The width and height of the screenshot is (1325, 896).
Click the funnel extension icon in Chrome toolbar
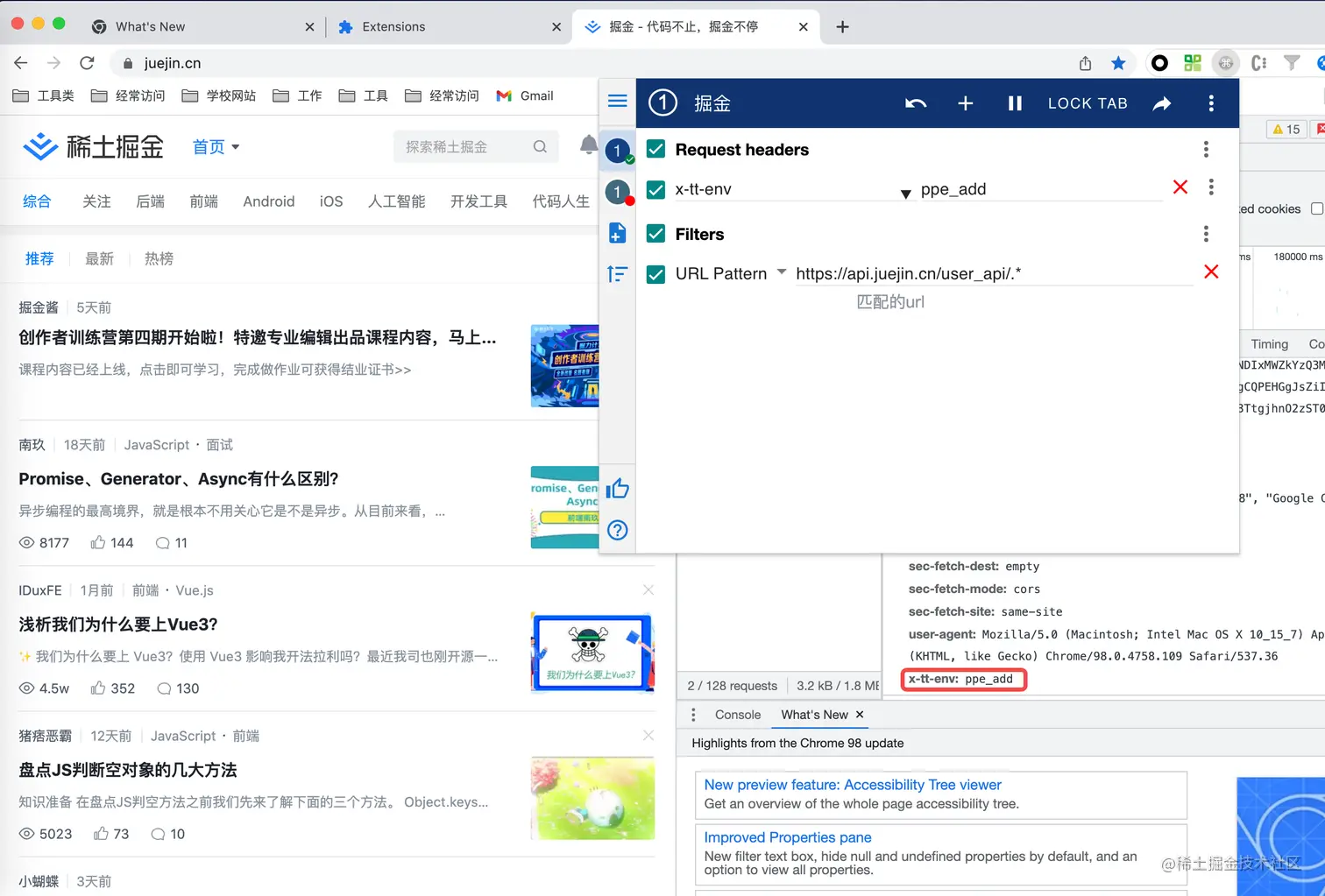1292,63
